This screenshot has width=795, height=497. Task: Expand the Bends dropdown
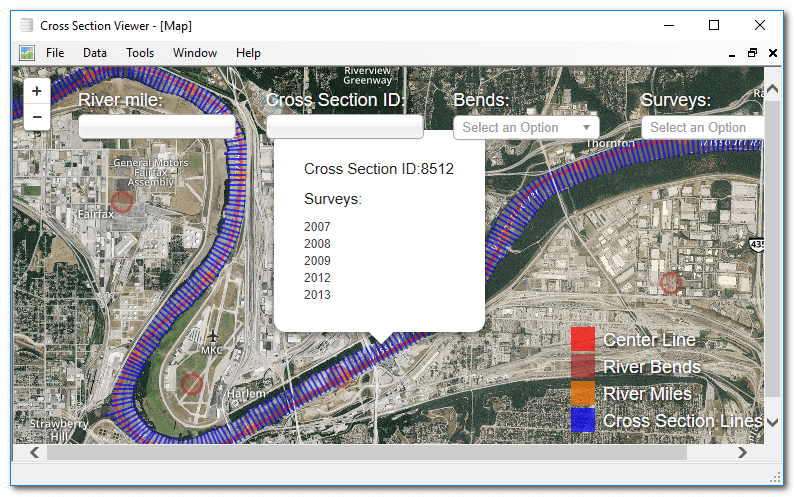(526, 127)
